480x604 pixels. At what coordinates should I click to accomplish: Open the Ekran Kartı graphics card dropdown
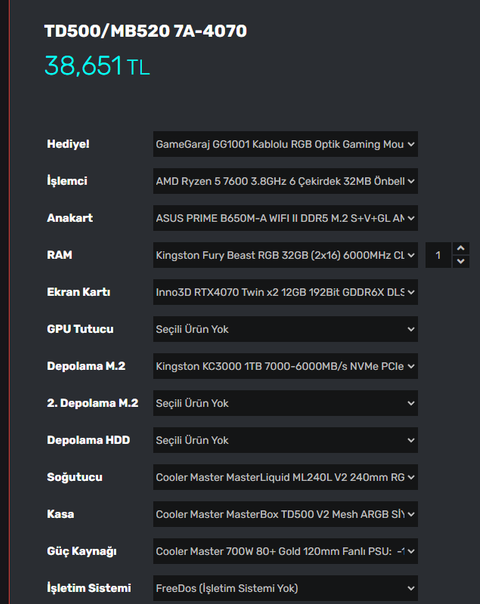[285, 292]
